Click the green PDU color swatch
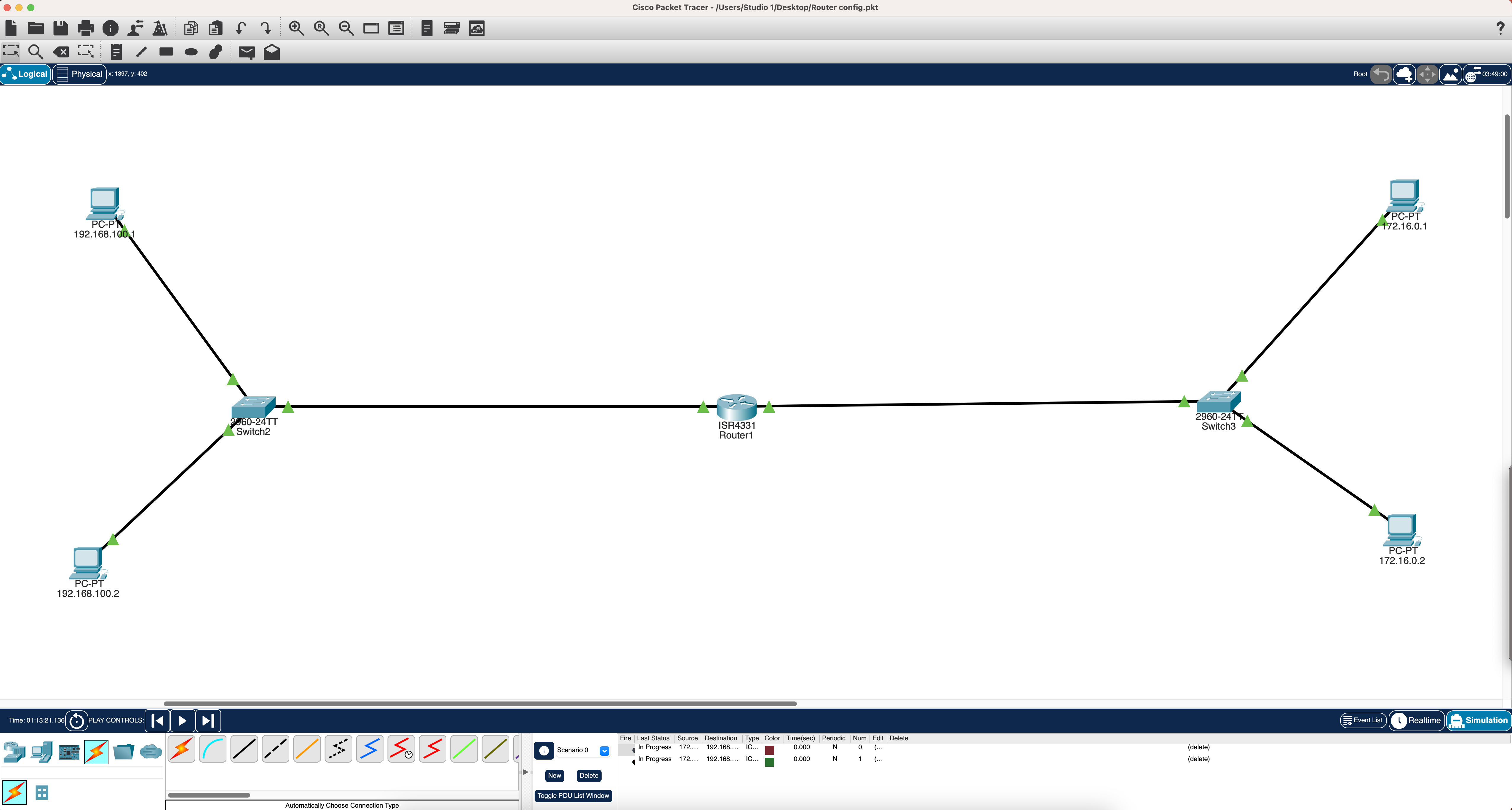 coord(770,762)
